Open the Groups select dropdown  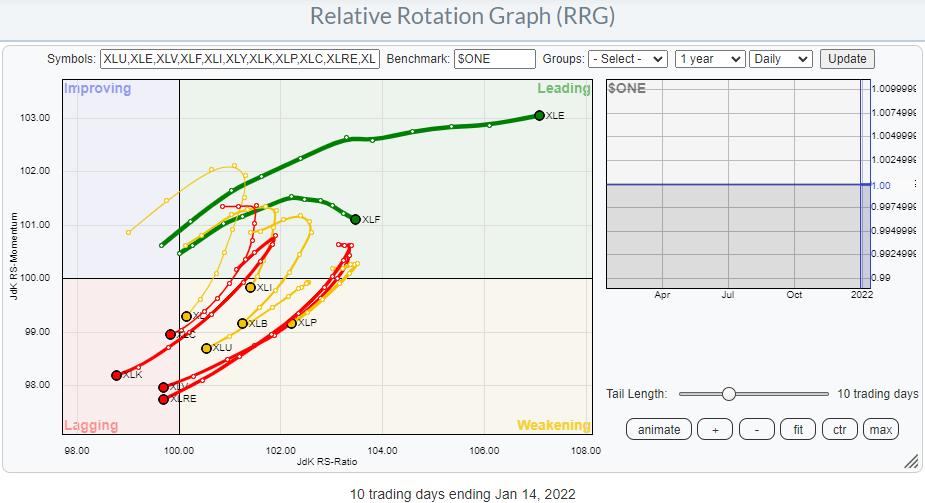tap(628, 59)
